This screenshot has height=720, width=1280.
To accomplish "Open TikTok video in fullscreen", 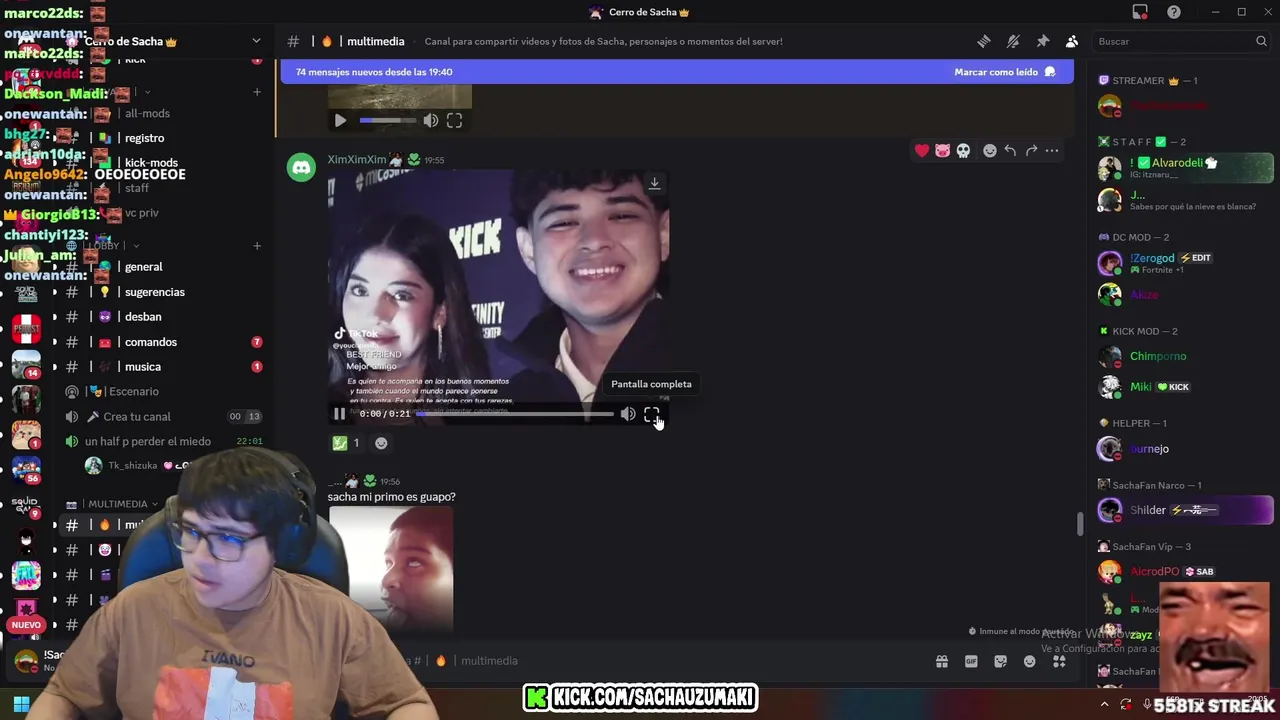I will 651,414.
